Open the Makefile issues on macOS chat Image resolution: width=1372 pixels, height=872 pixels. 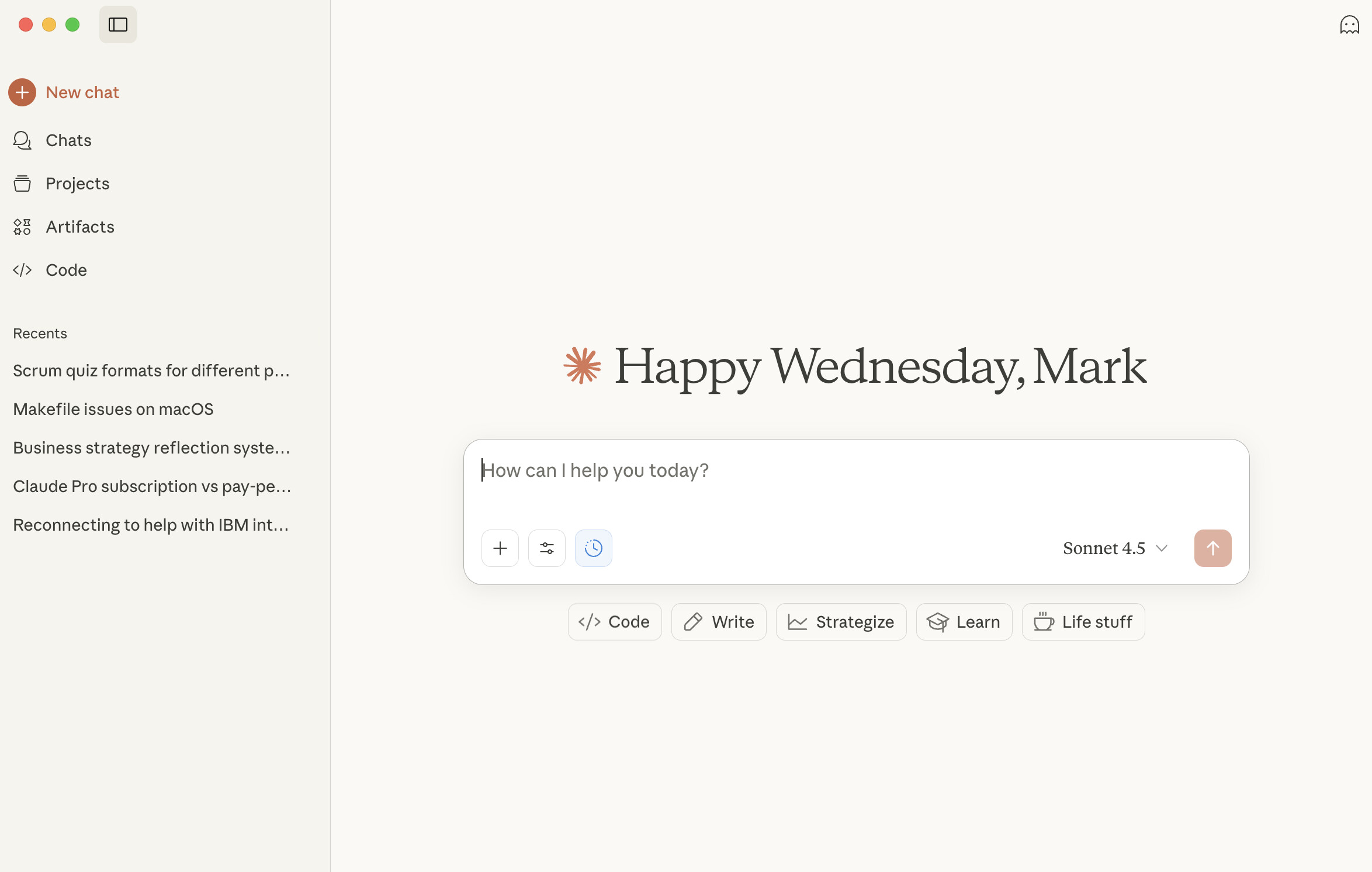click(x=113, y=409)
